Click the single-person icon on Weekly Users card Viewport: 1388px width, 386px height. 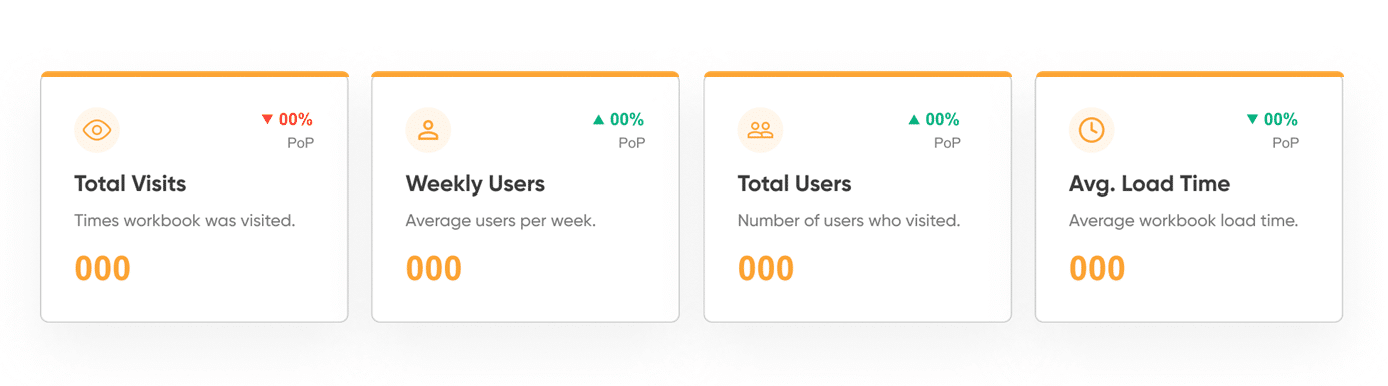(428, 130)
